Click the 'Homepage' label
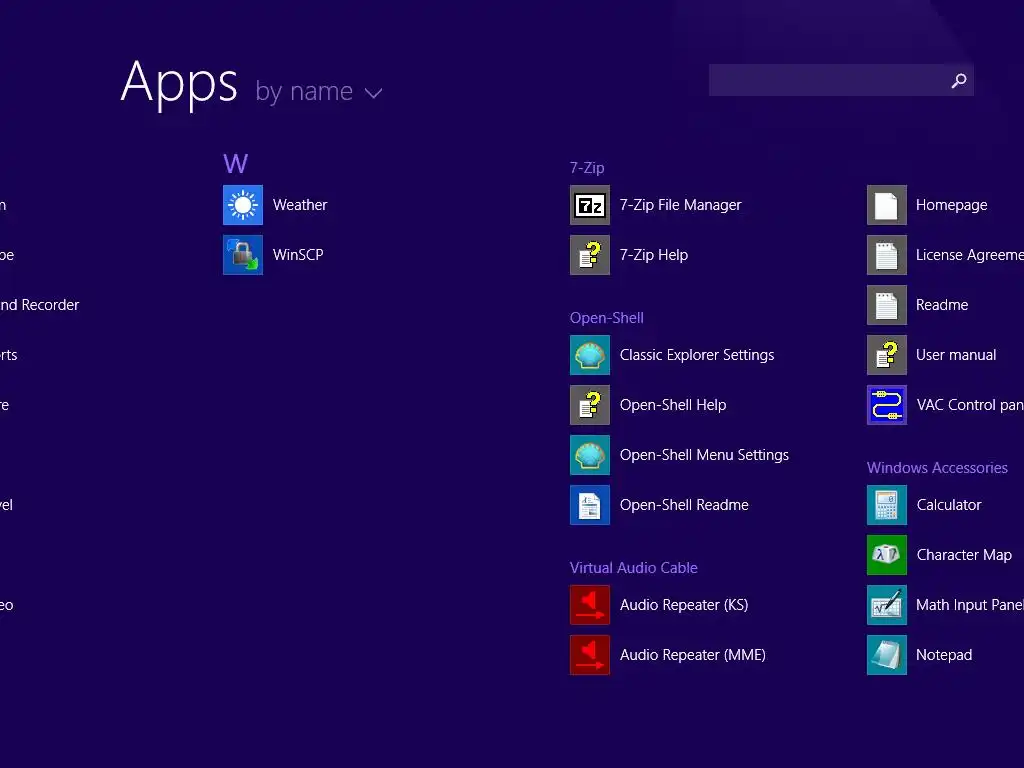The width and height of the screenshot is (1024, 768). pyautogui.click(x=952, y=205)
